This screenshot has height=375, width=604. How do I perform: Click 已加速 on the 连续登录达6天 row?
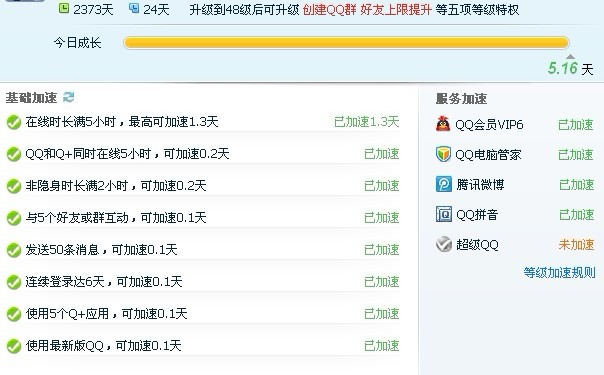(x=382, y=281)
